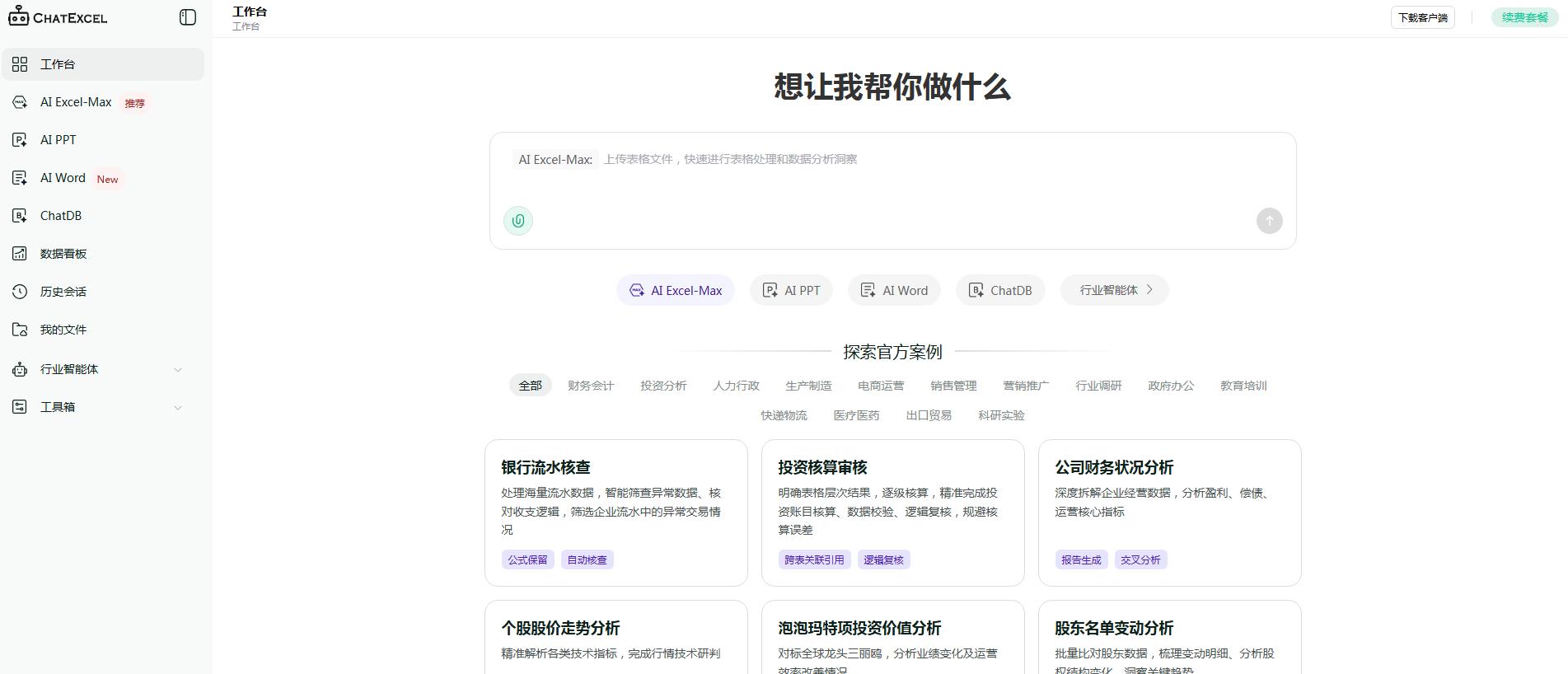Click the icon inside ChatDB chip

click(x=976, y=290)
